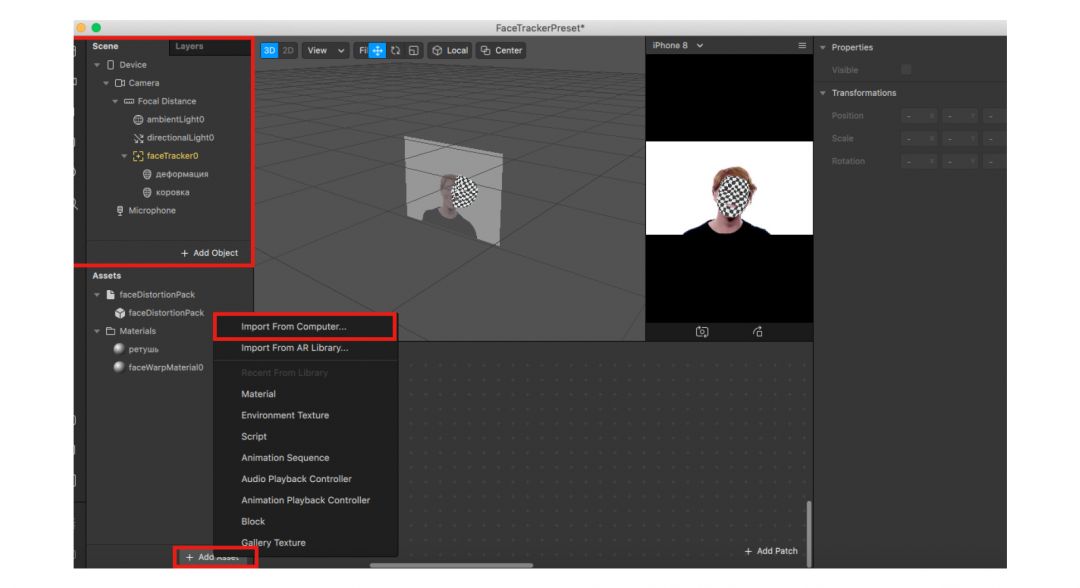The image size is (1080, 588).
Task: Select the scale manipulator tool
Action: click(413, 50)
